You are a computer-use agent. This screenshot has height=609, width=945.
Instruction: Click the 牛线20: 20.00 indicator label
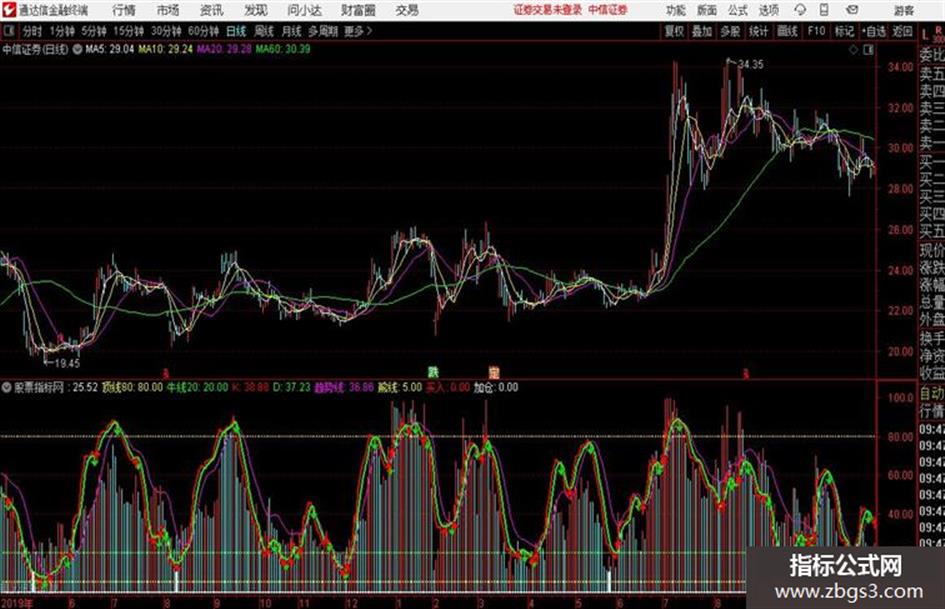point(197,387)
